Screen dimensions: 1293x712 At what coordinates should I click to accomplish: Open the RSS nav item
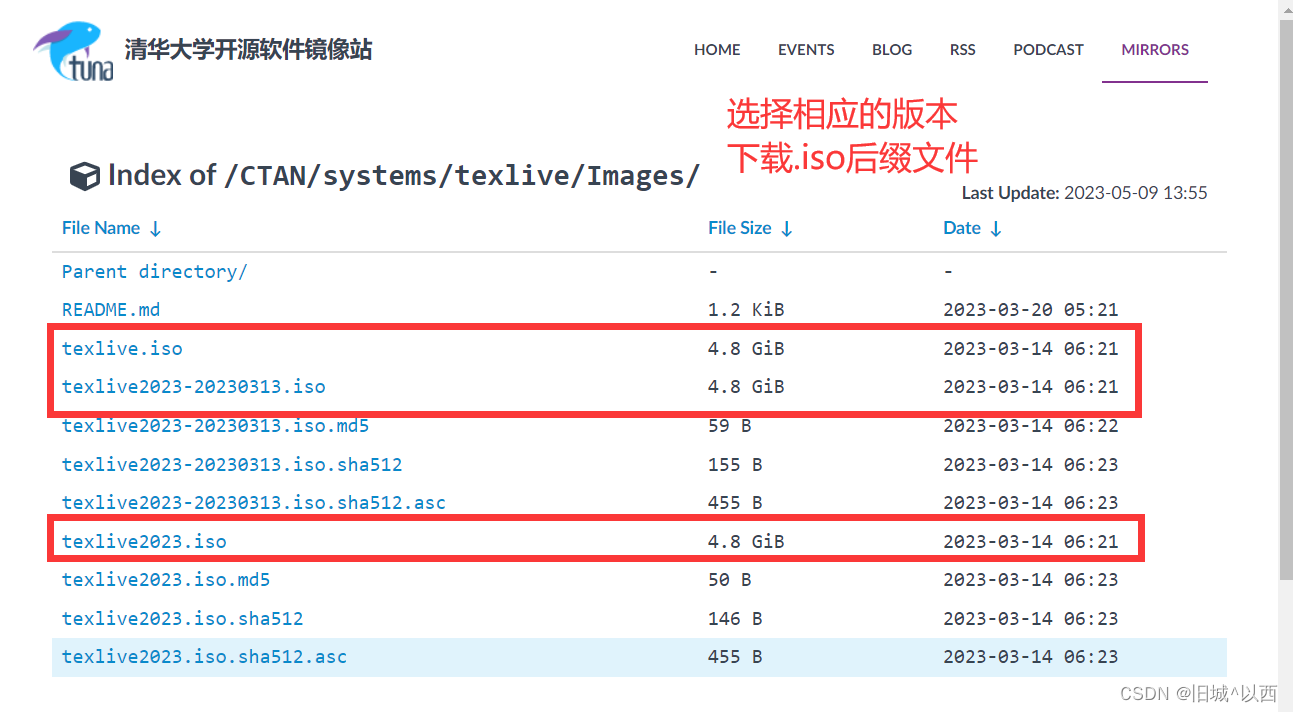963,49
